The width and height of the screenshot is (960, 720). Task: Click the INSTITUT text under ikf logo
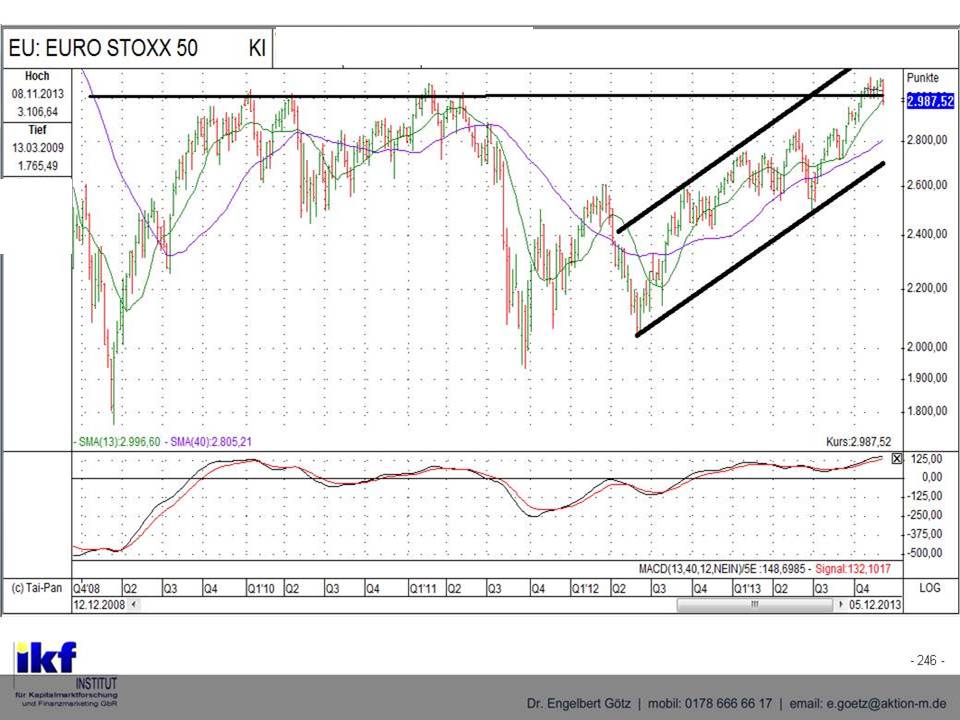pyautogui.click(x=96, y=683)
